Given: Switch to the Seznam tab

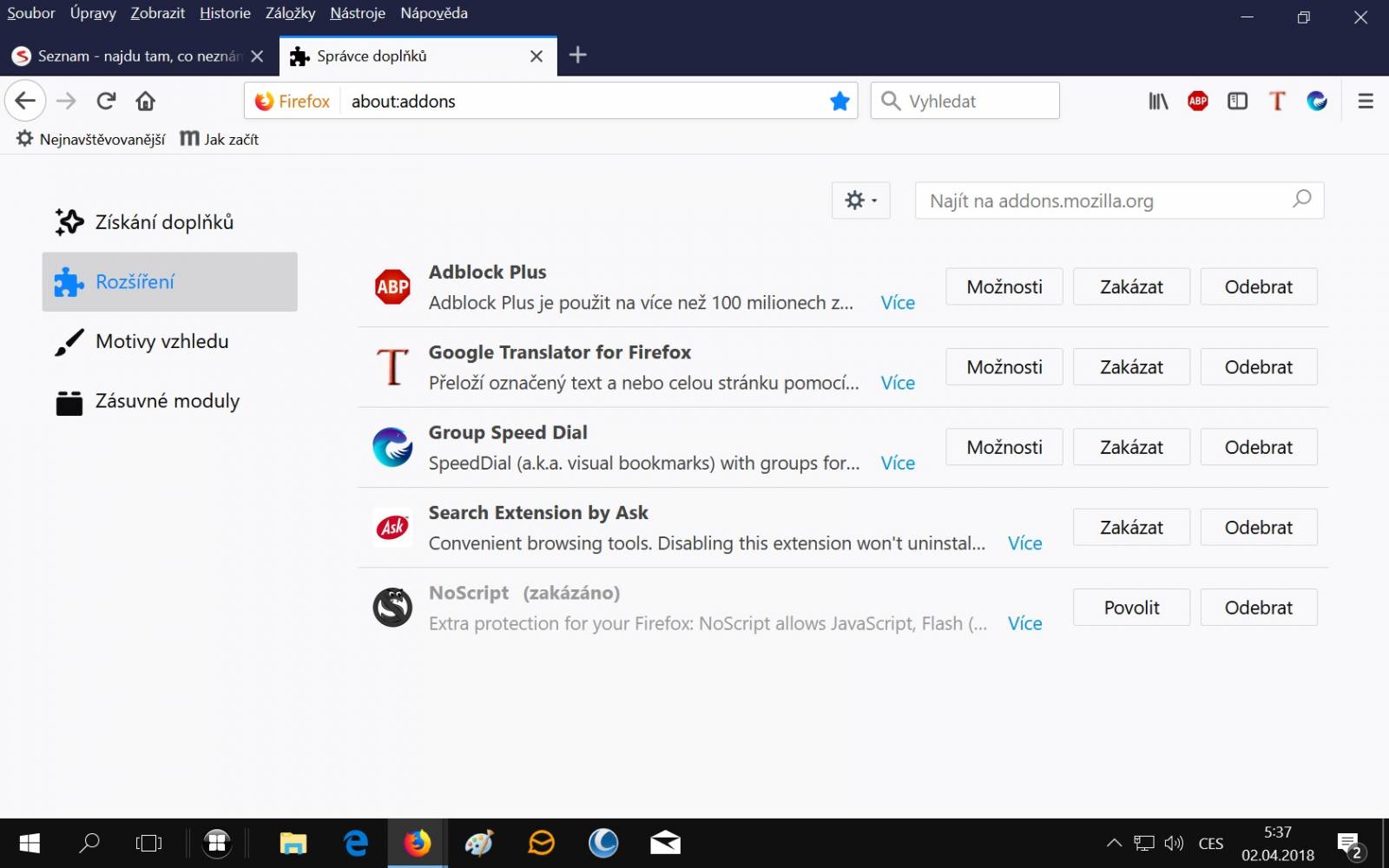Looking at the screenshot, I should pos(139,56).
